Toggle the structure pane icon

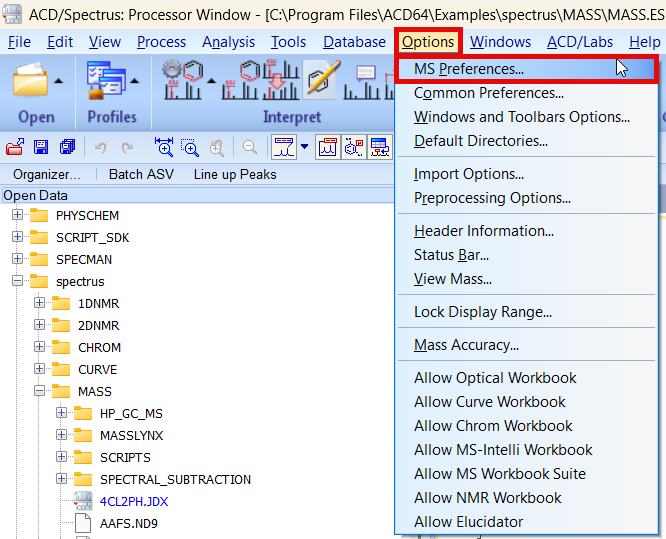coord(354,147)
